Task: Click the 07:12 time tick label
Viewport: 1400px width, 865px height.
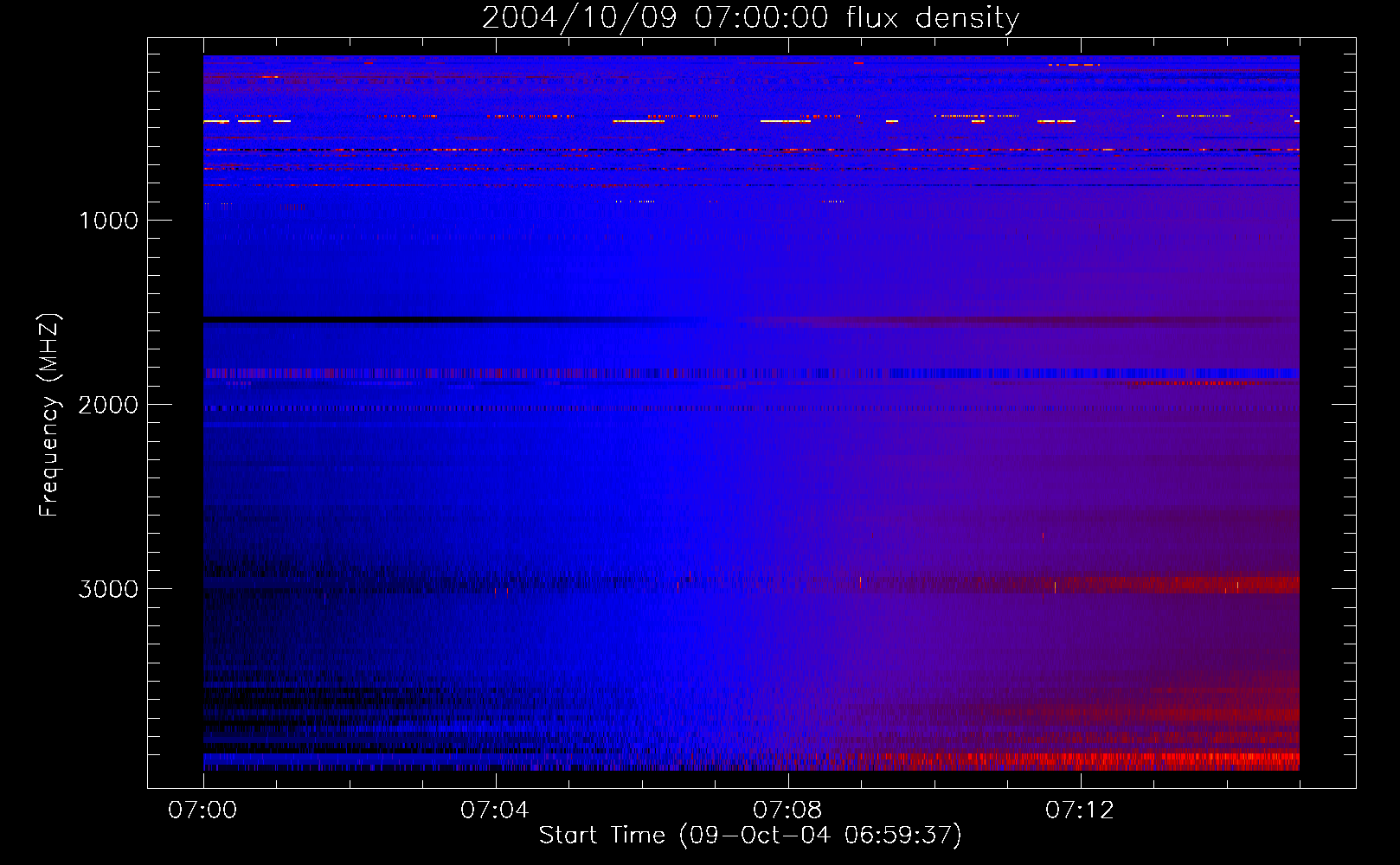Action: [1080, 811]
